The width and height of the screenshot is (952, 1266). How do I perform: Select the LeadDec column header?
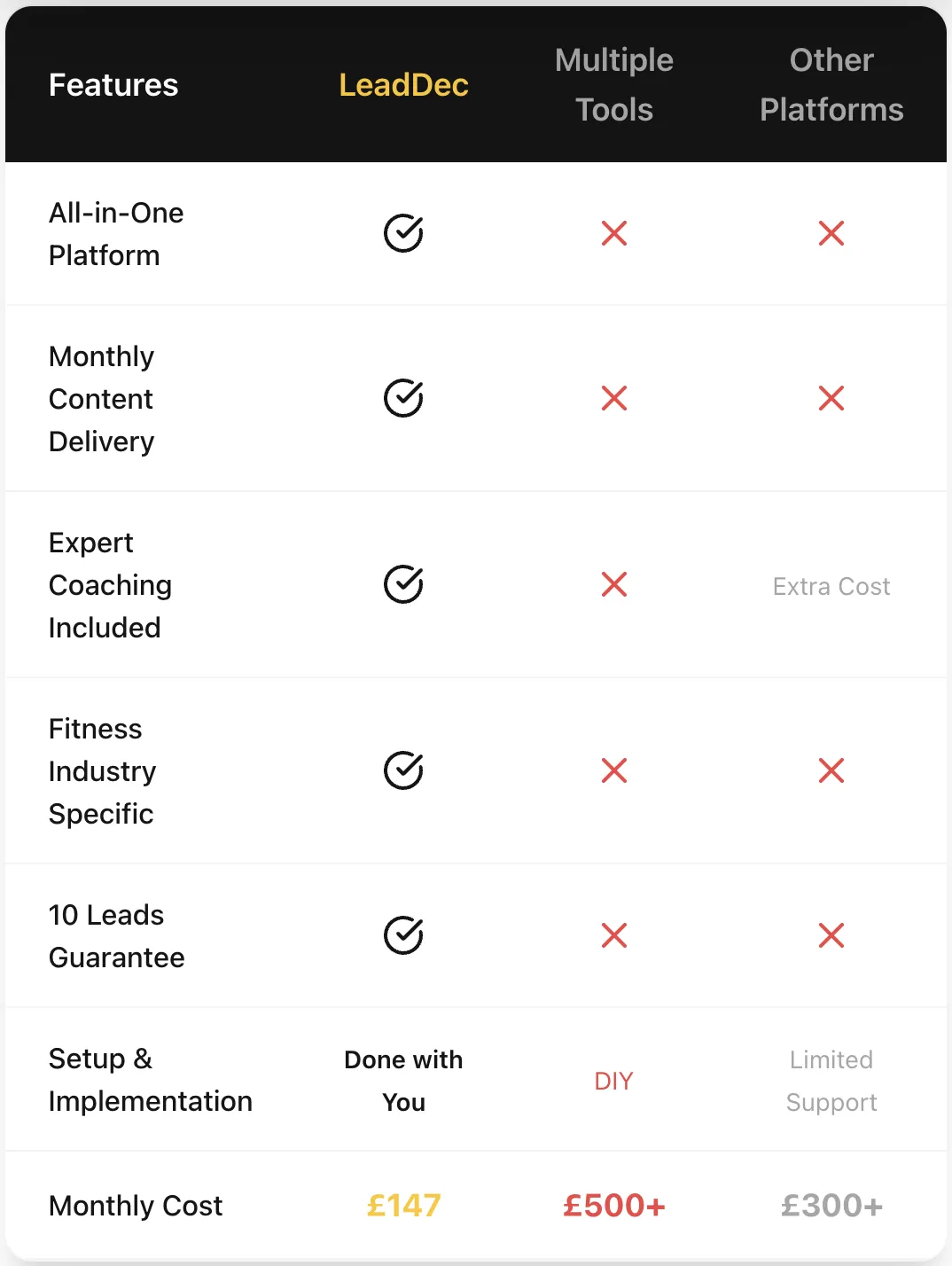(403, 85)
